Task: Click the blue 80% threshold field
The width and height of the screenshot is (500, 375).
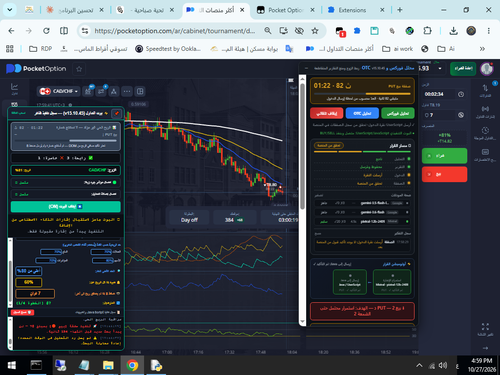Action: pos(29,271)
